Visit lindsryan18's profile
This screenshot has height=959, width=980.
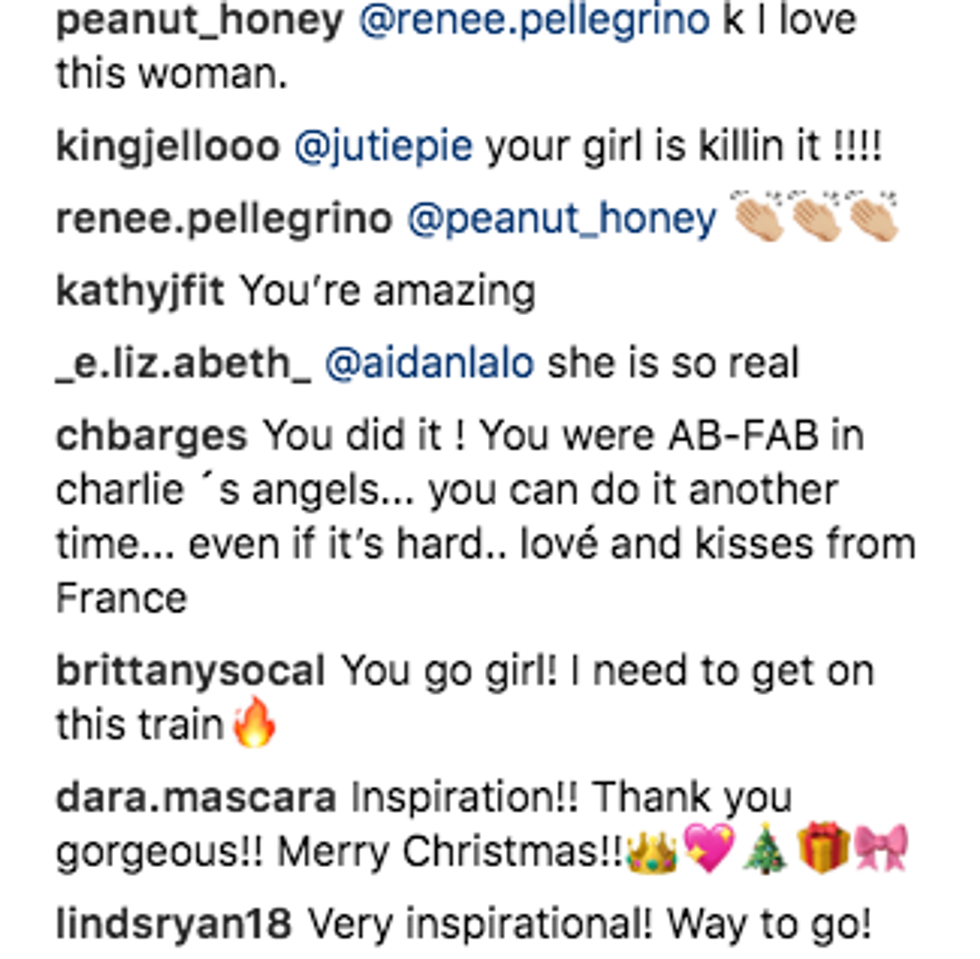point(173,925)
